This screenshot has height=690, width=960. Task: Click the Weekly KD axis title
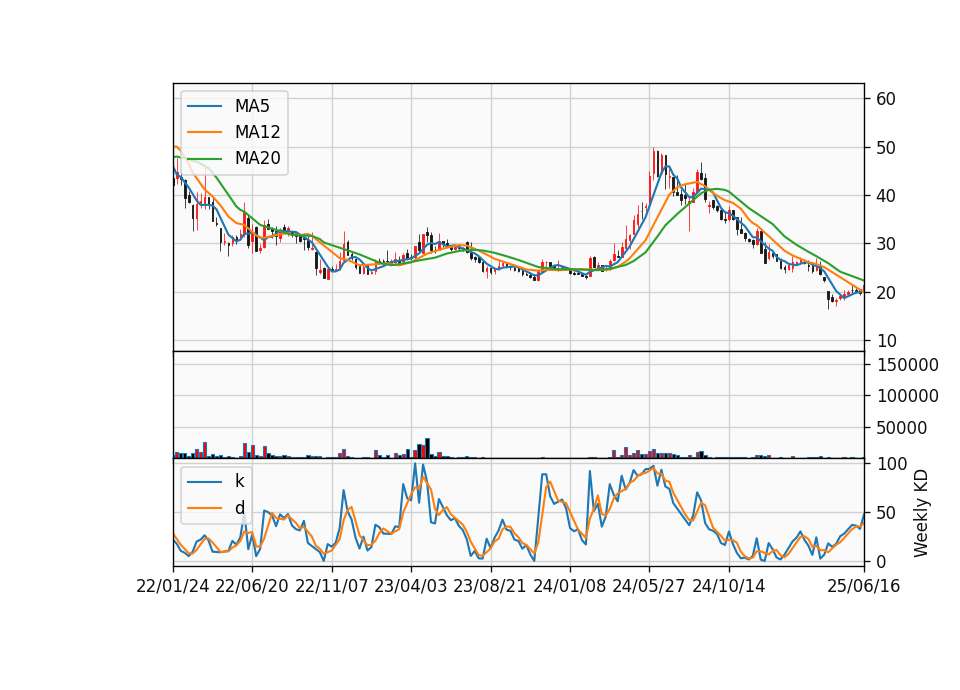(x=920, y=513)
